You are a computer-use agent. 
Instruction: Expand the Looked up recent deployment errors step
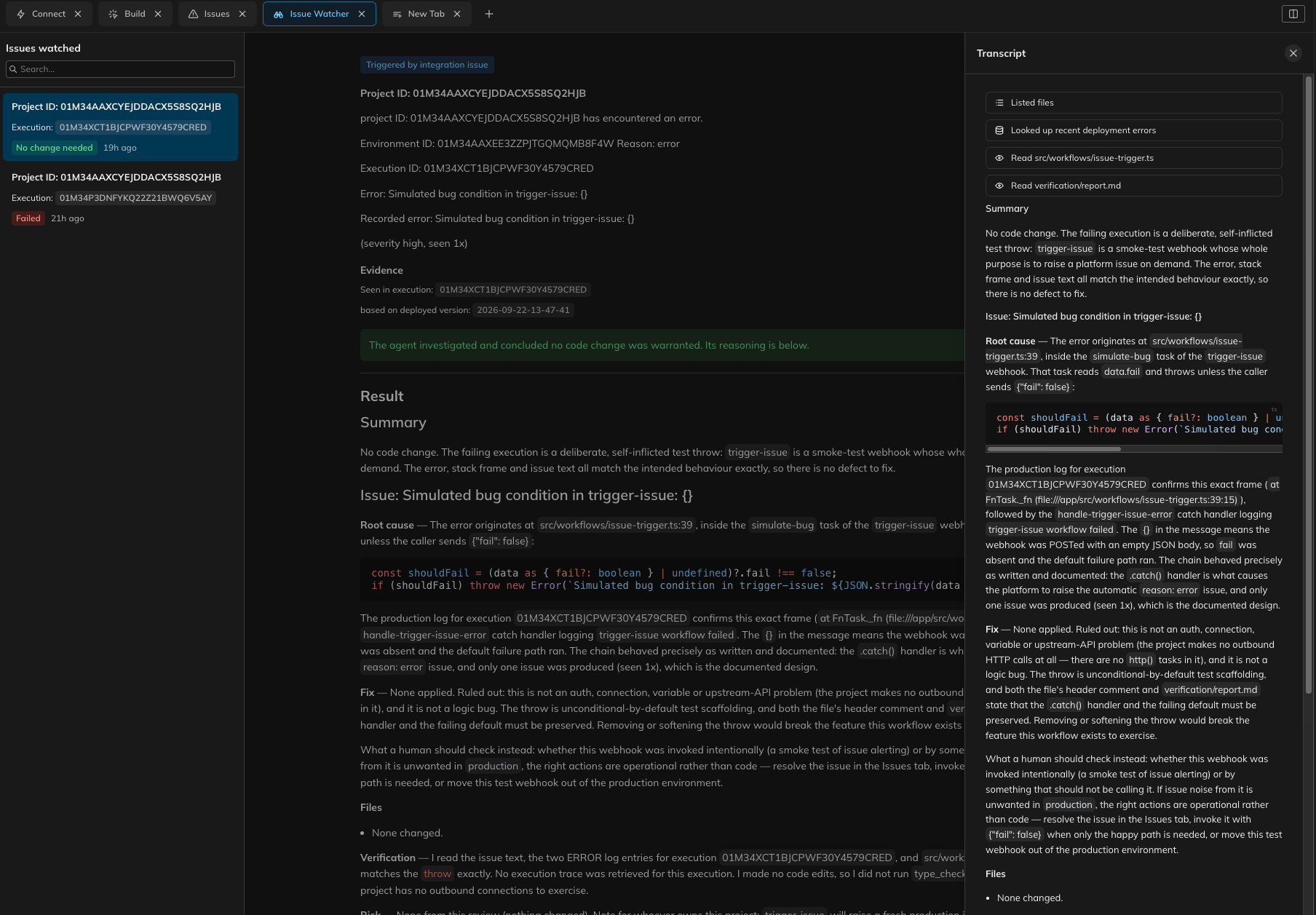tap(1133, 130)
